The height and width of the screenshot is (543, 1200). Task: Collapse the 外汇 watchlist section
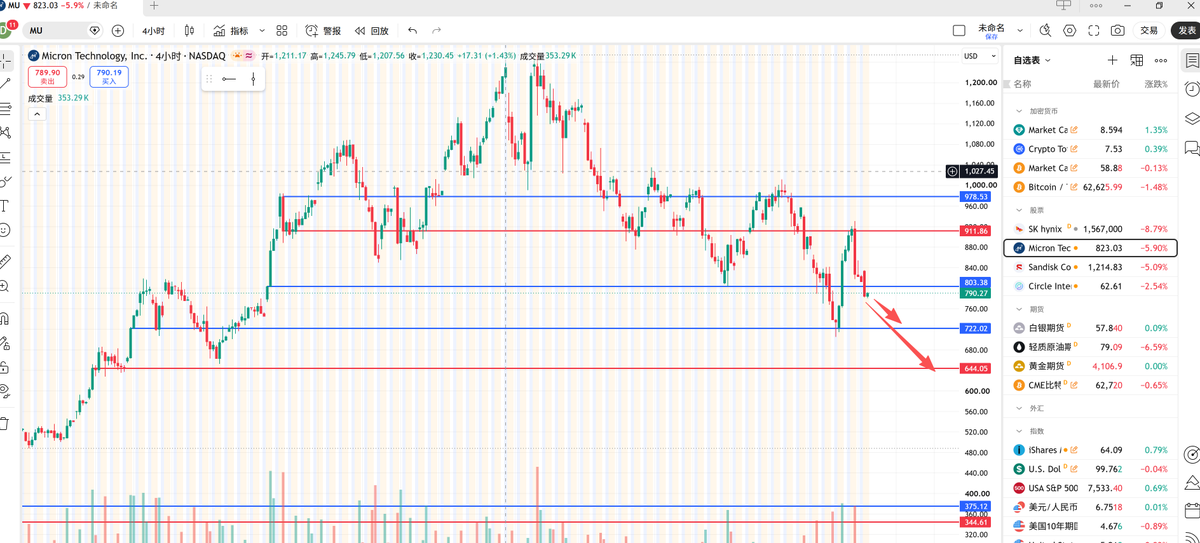[x=1020, y=408]
